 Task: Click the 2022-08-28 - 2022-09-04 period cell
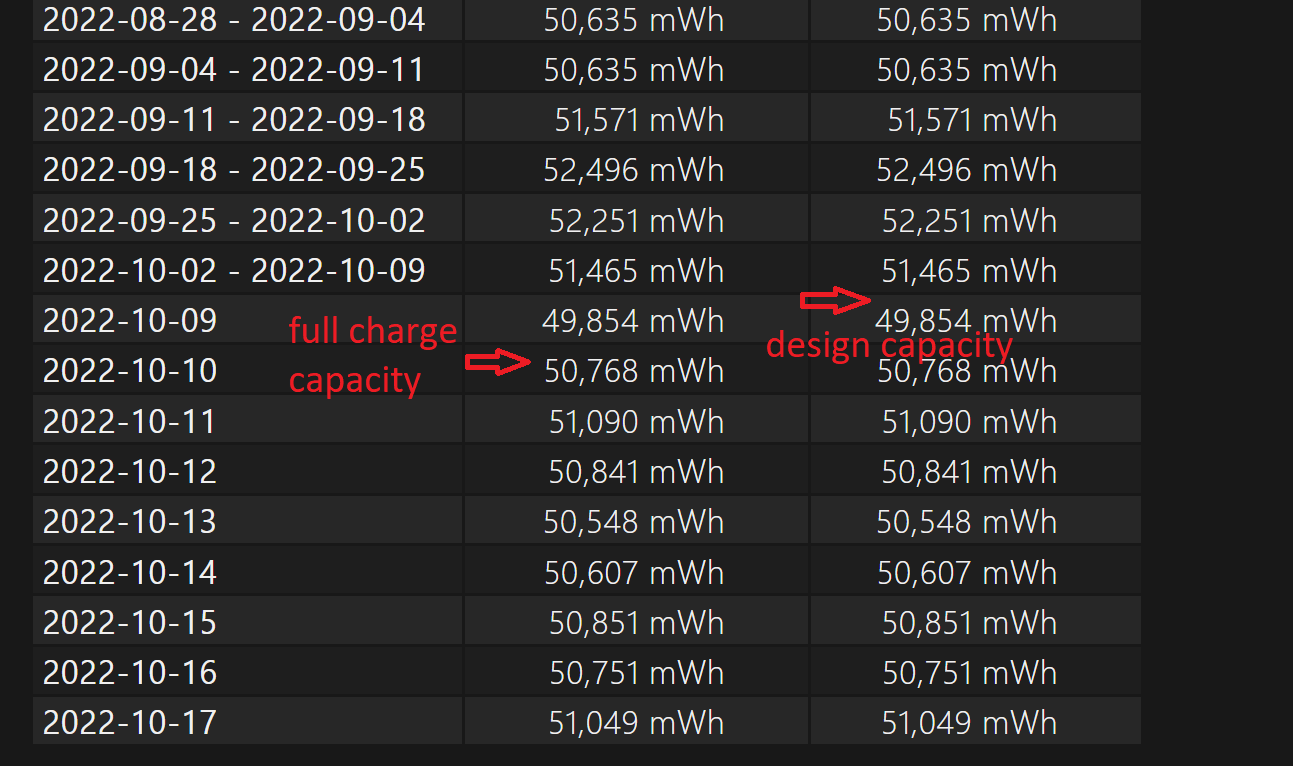248,19
